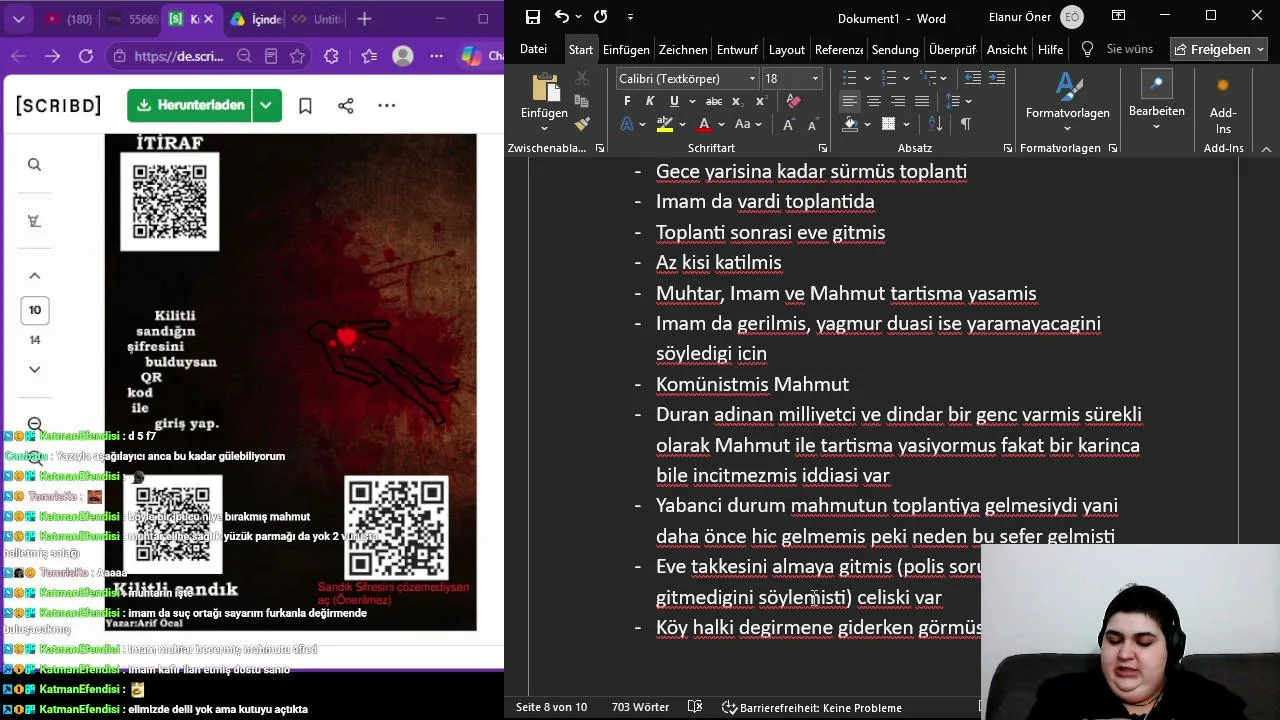
Task: Open Barrierefreiheit accessibility status
Action: click(x=812, y=707)
